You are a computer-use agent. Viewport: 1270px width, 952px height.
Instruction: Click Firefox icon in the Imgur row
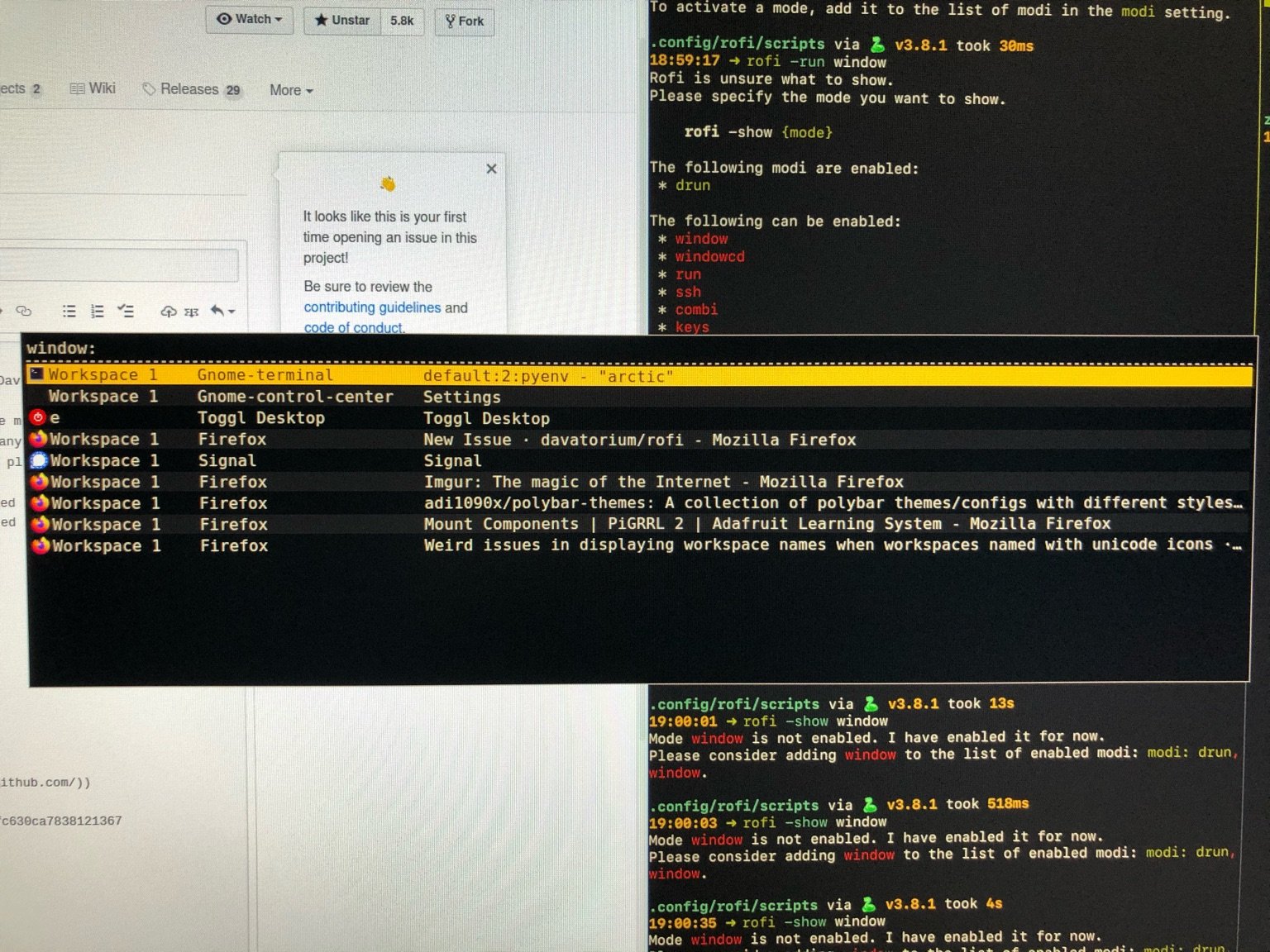point(40,482)
